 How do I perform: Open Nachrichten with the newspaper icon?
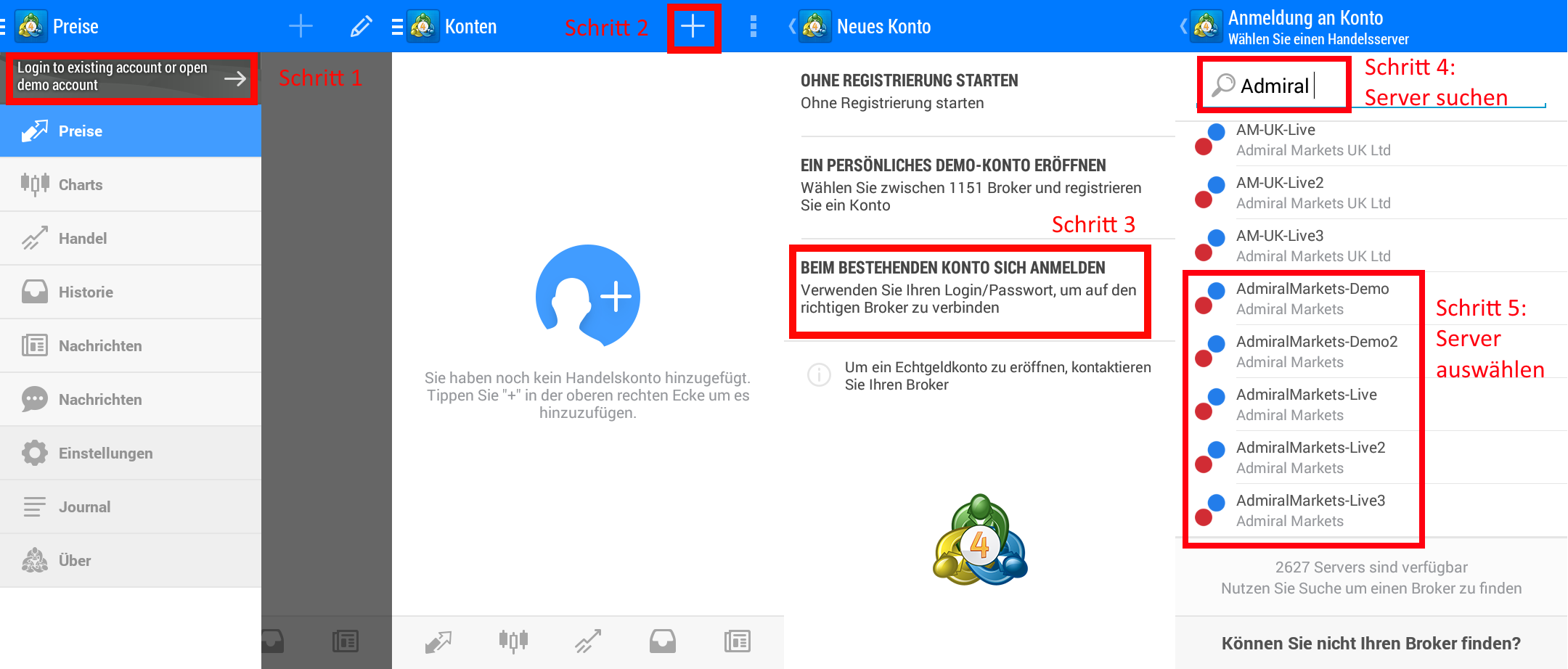coord(131,346)
